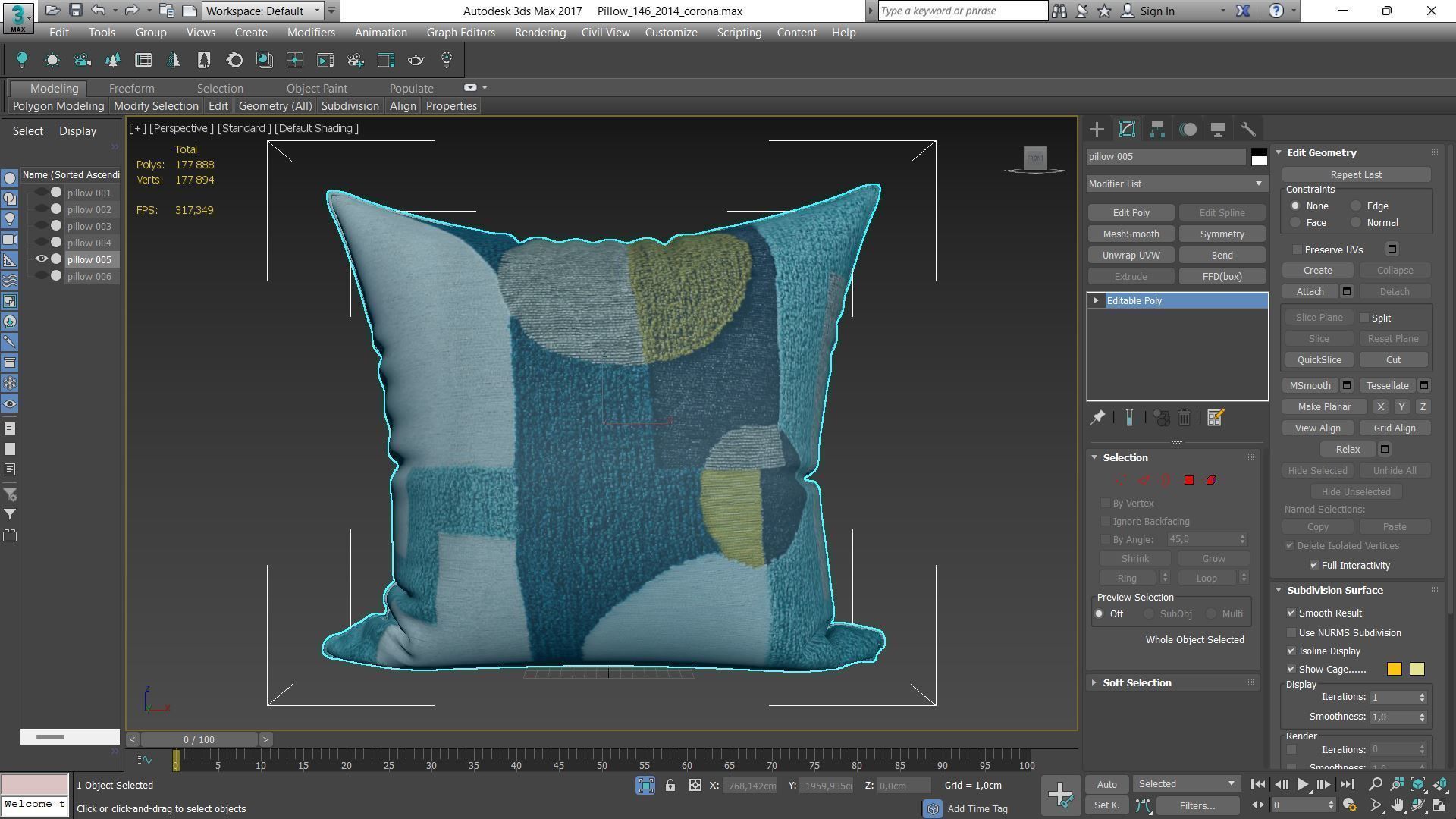Image resolution: width=1456 pixels, height=819 pixels.
Task: Click the selection lock toggle
Action: pos(670,786)
